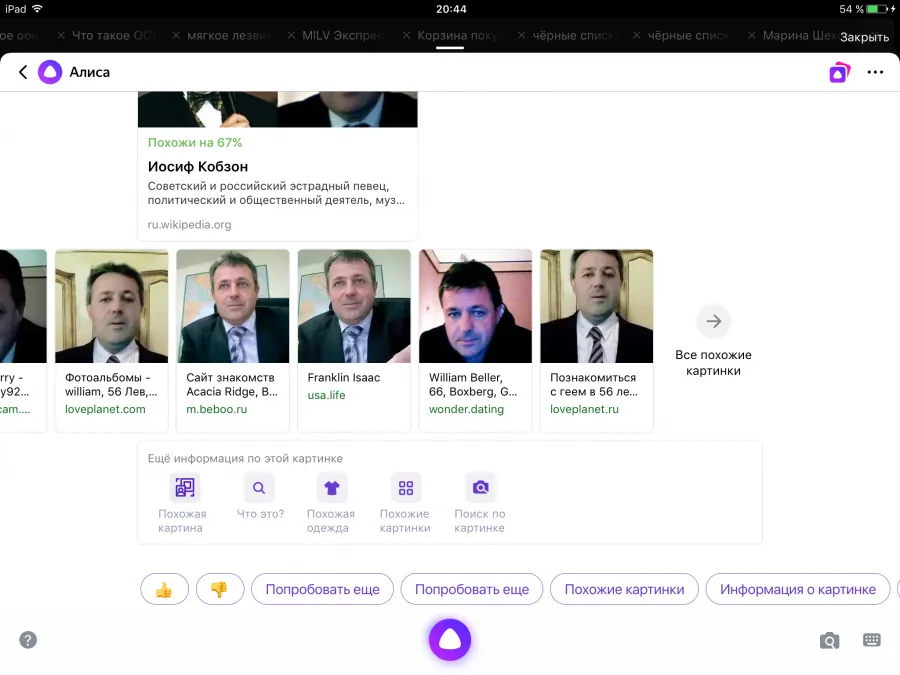The height and width of the screenshot is (675, 900).
Task: Open the loveplanet.com link
Action: [105, 409]
